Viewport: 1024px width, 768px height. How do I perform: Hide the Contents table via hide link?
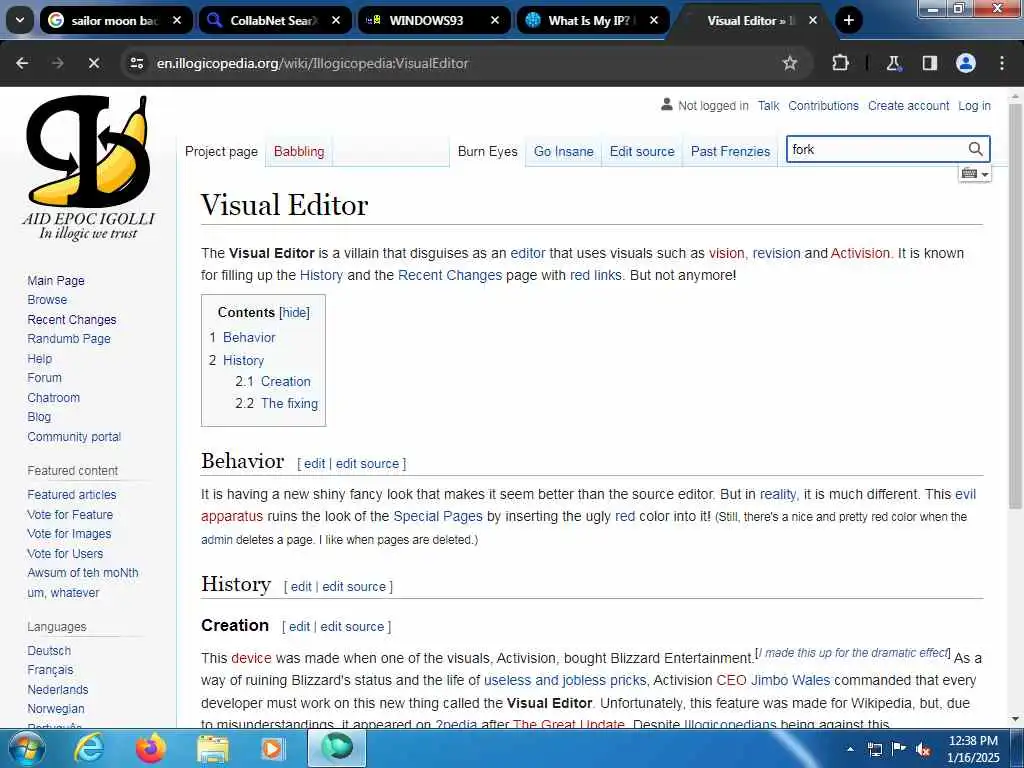coord(295,312)
